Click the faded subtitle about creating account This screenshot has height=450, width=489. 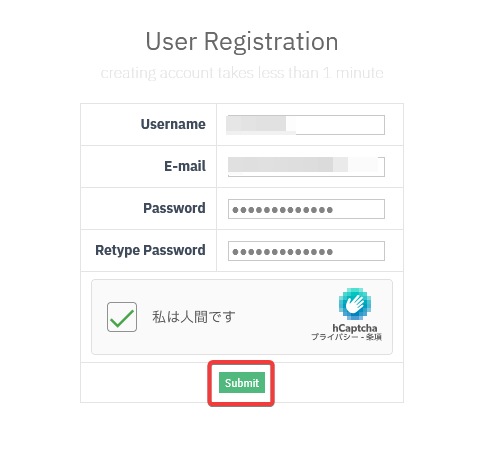[x=242, y=73]
